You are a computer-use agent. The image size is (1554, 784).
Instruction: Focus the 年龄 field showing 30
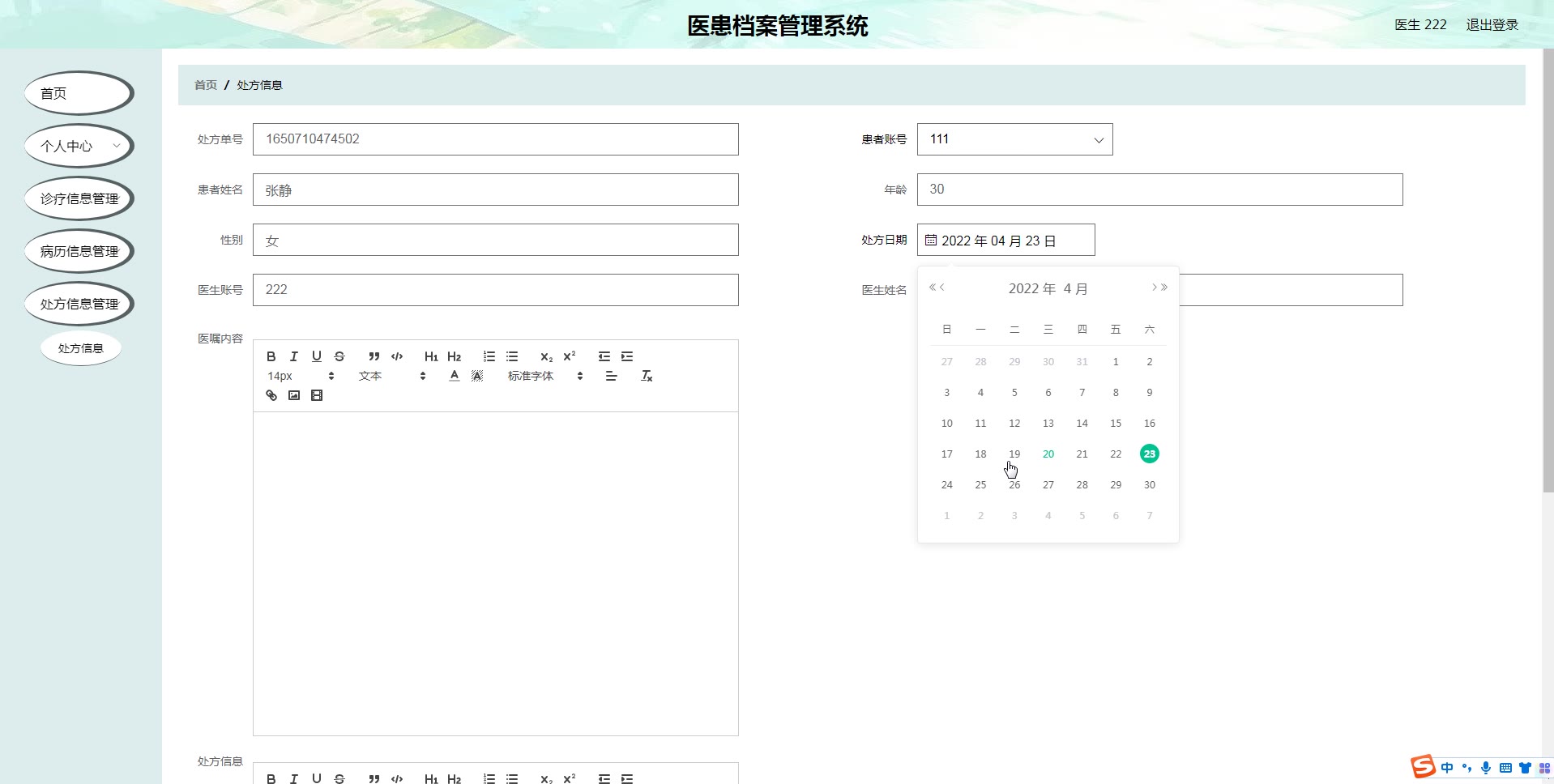tap(1160, 190)
